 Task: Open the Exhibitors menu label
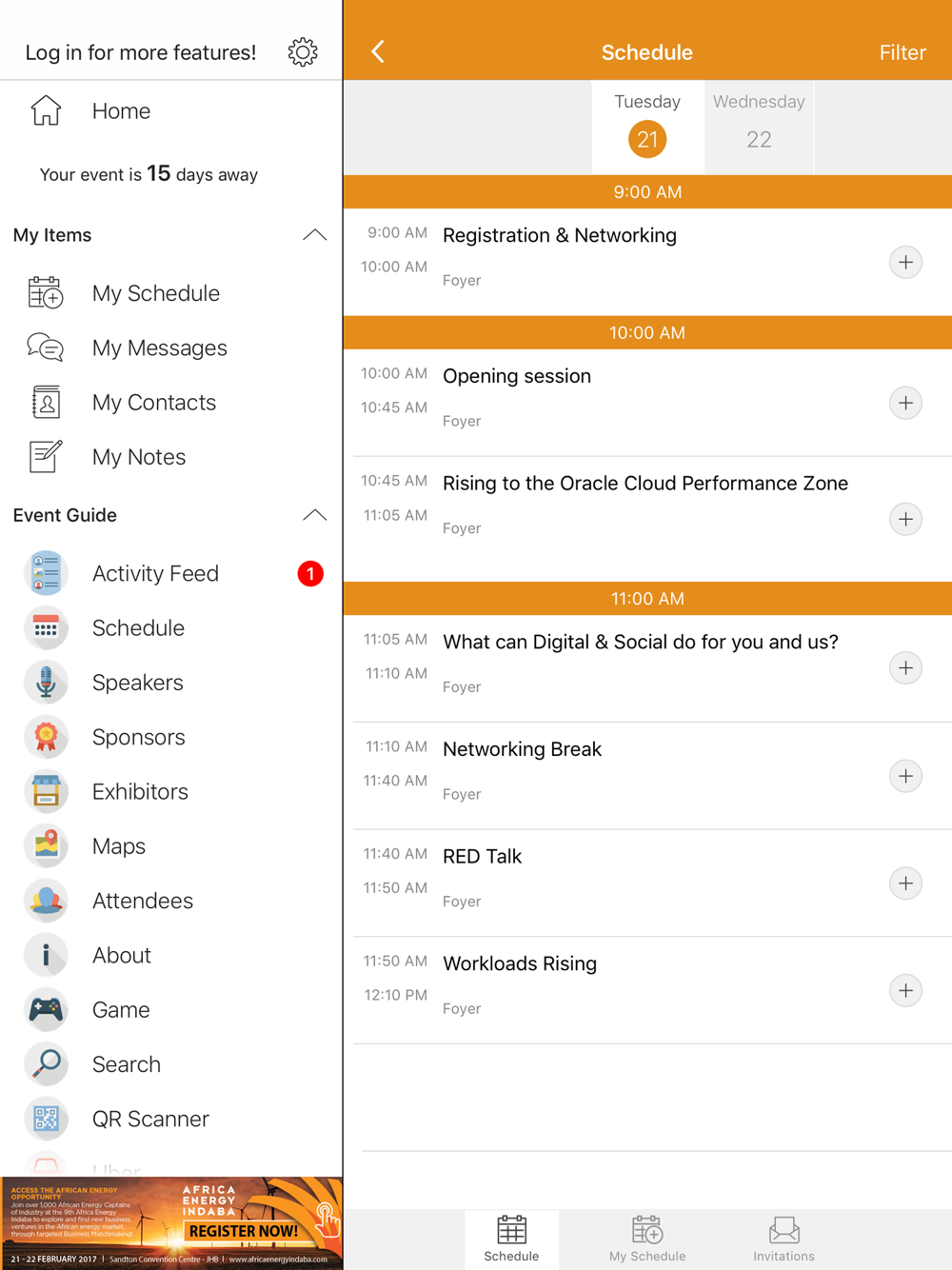click(140, 792)
